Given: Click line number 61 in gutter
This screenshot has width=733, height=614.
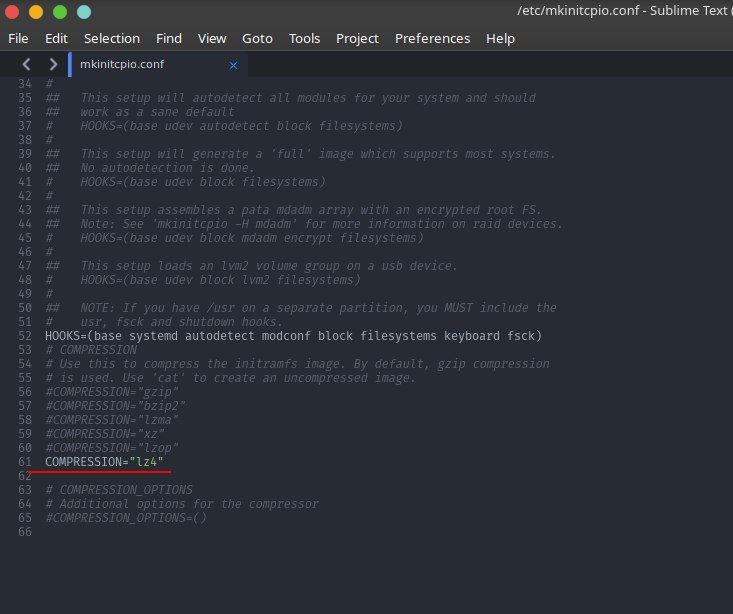Looking at the screenshot, I should click(x=25, y=462).
